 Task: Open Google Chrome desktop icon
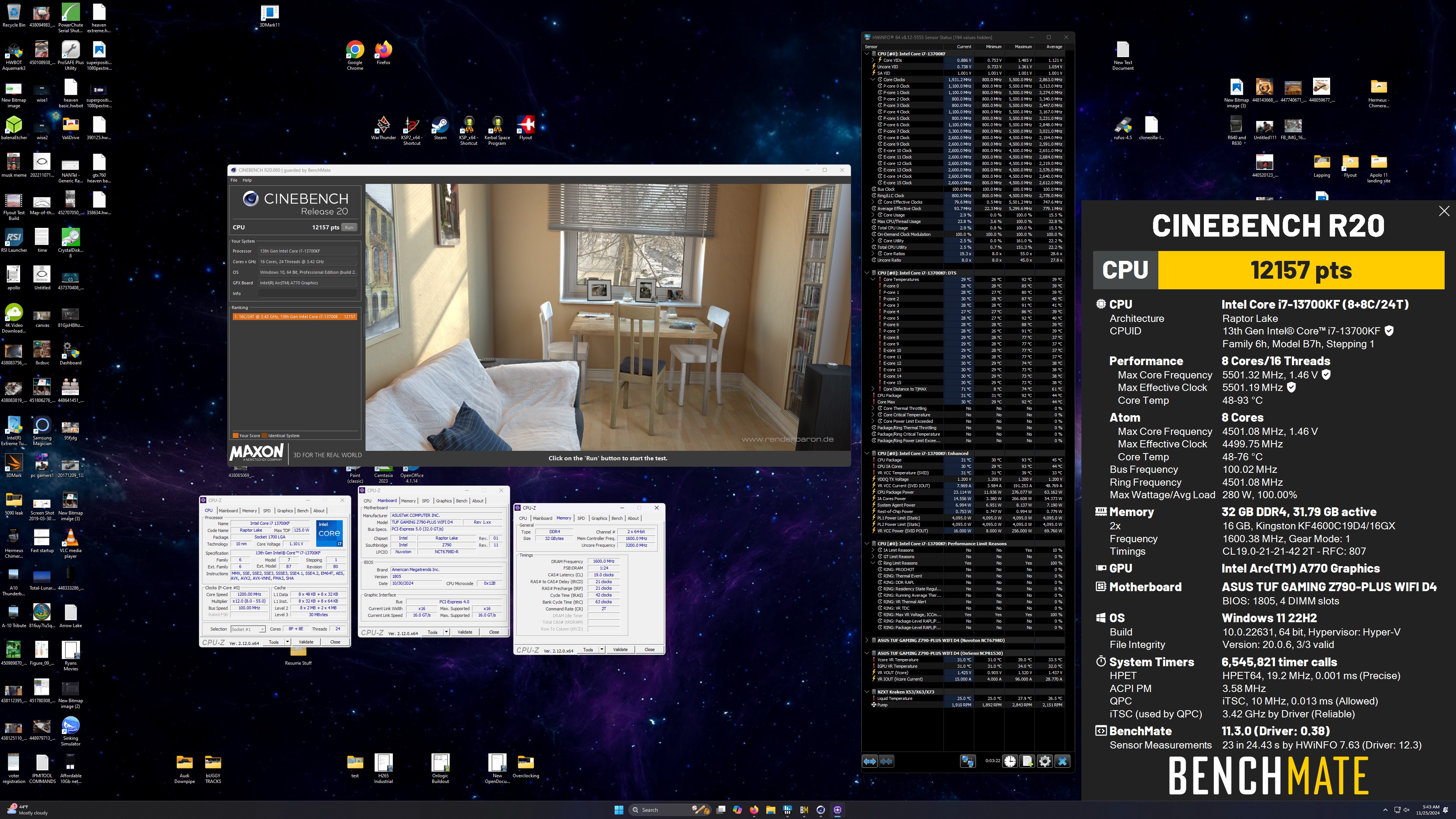coord(355,54)
